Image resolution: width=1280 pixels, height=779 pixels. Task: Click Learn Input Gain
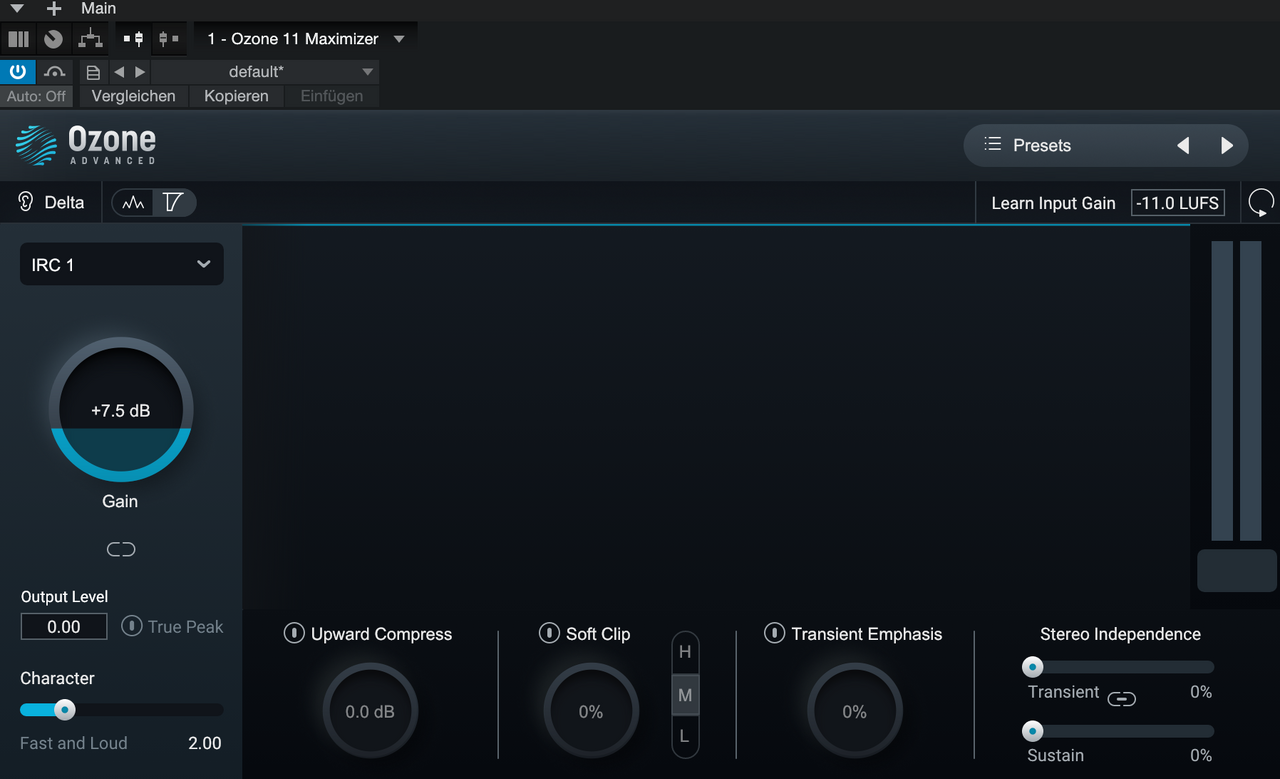coord(1053,203)
